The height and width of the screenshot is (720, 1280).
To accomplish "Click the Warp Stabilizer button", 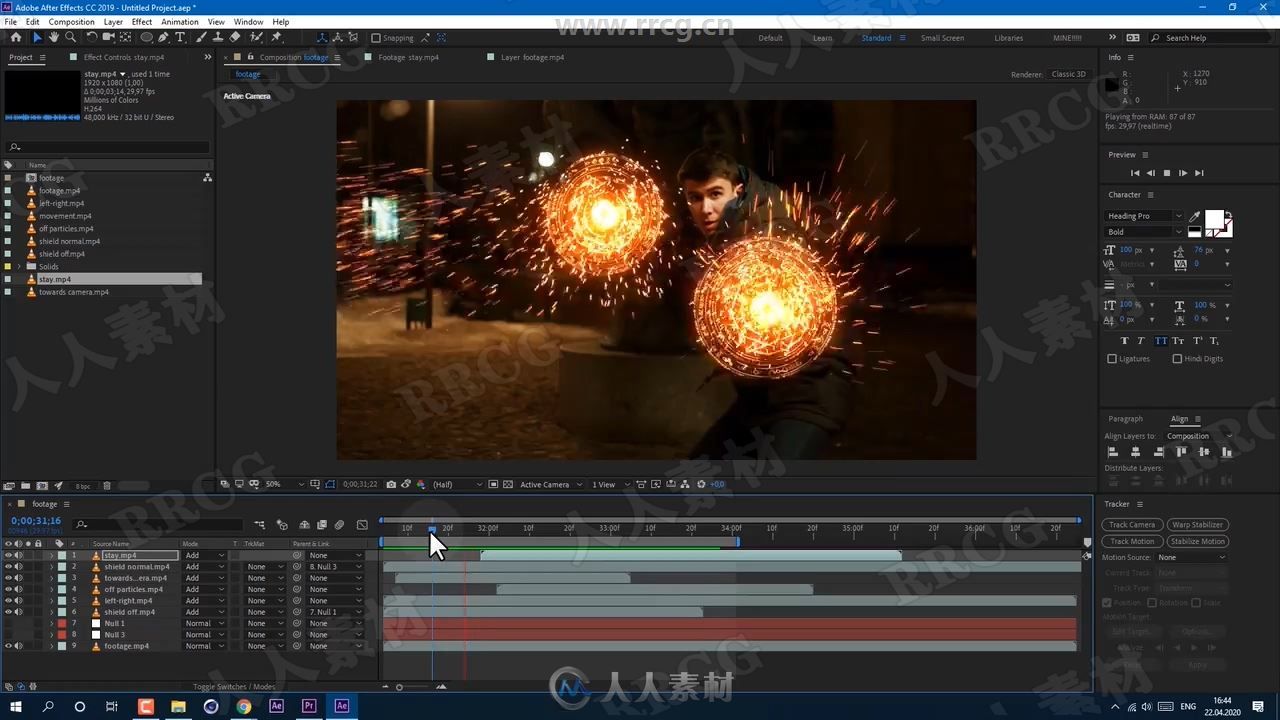I will pos(1197,524).
